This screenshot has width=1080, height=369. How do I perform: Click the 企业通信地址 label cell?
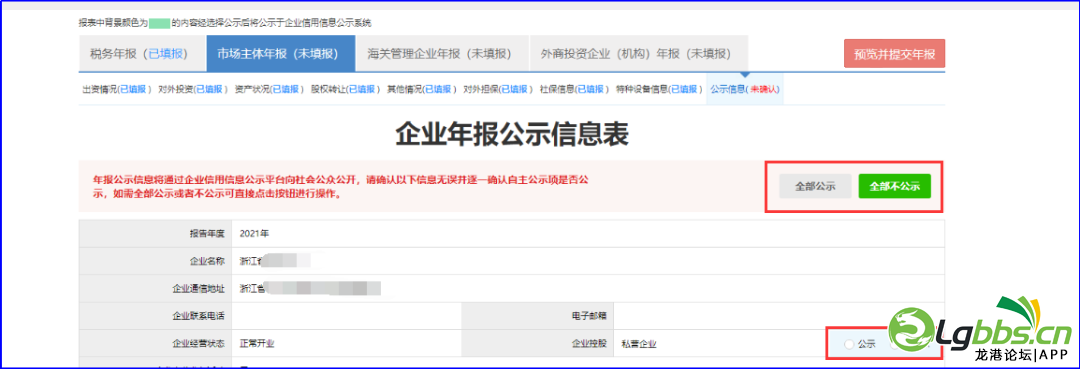[x=156, y=288]
